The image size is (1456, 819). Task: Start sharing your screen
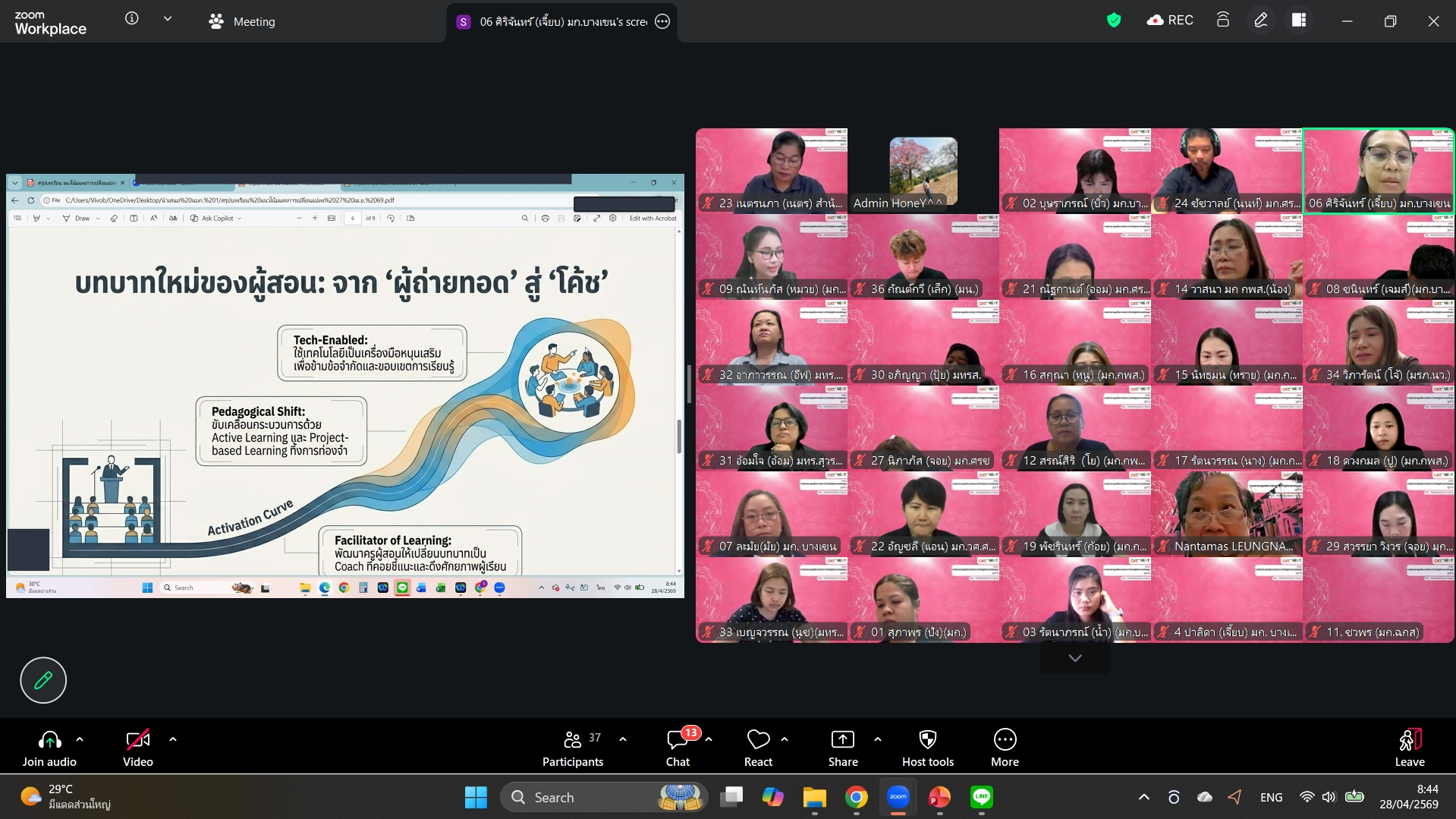point(842,748)
